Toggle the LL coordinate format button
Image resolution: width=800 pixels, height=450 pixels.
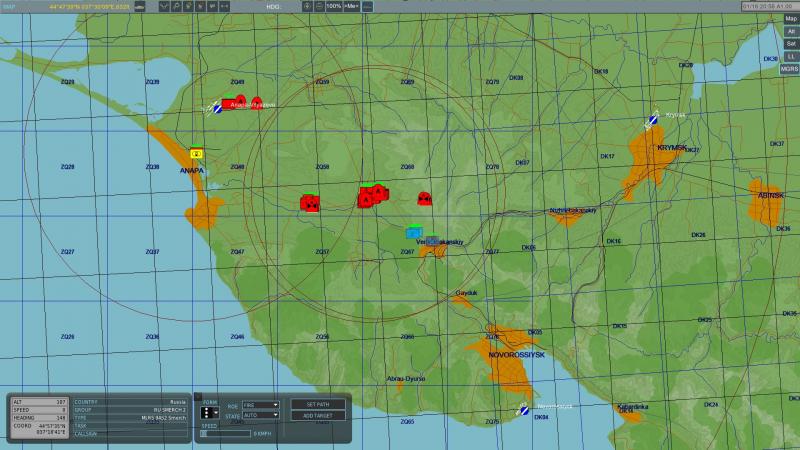pyautogui.click(x=791, y=56)
